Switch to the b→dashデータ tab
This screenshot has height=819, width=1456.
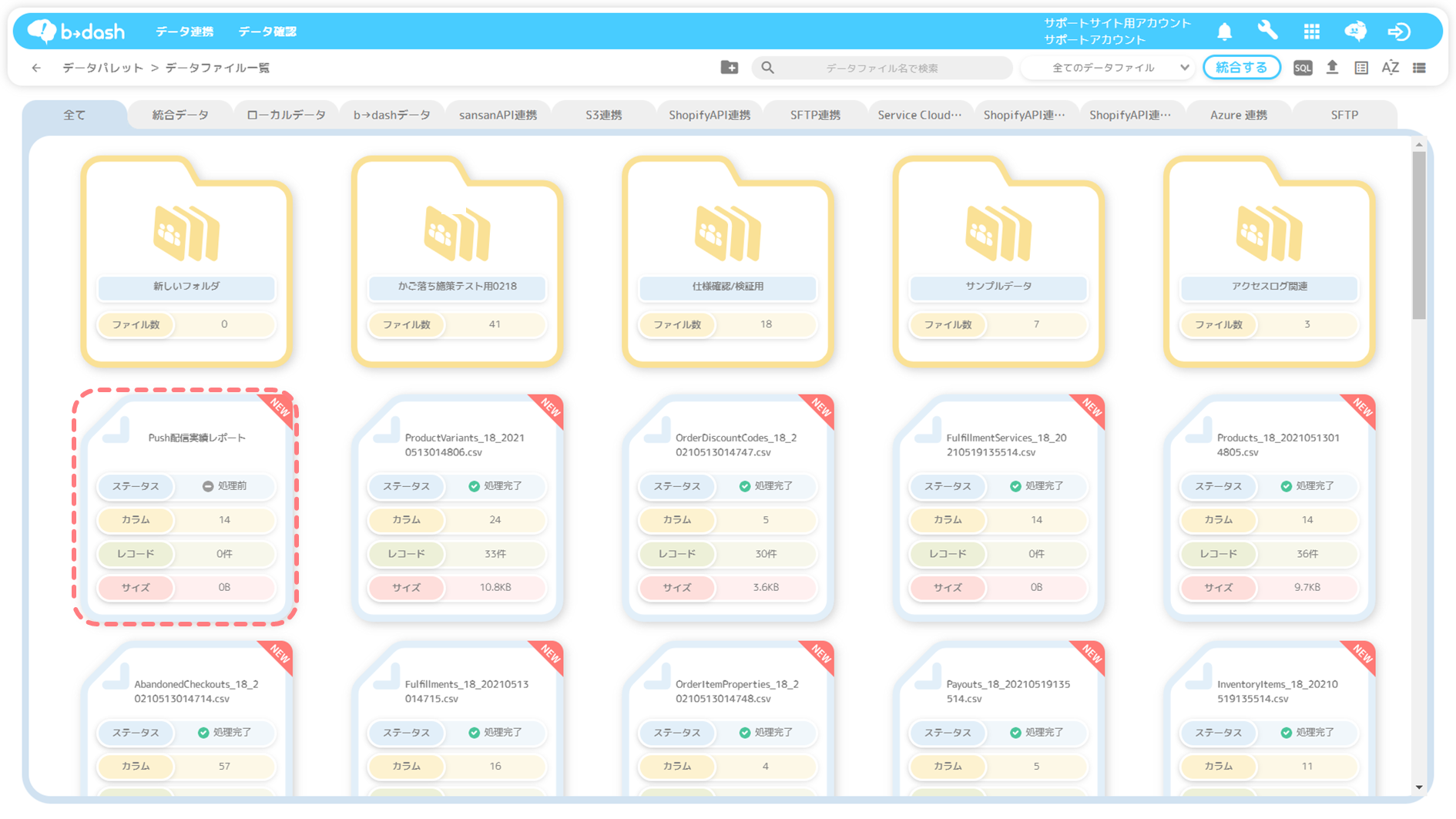pos(391,115)
